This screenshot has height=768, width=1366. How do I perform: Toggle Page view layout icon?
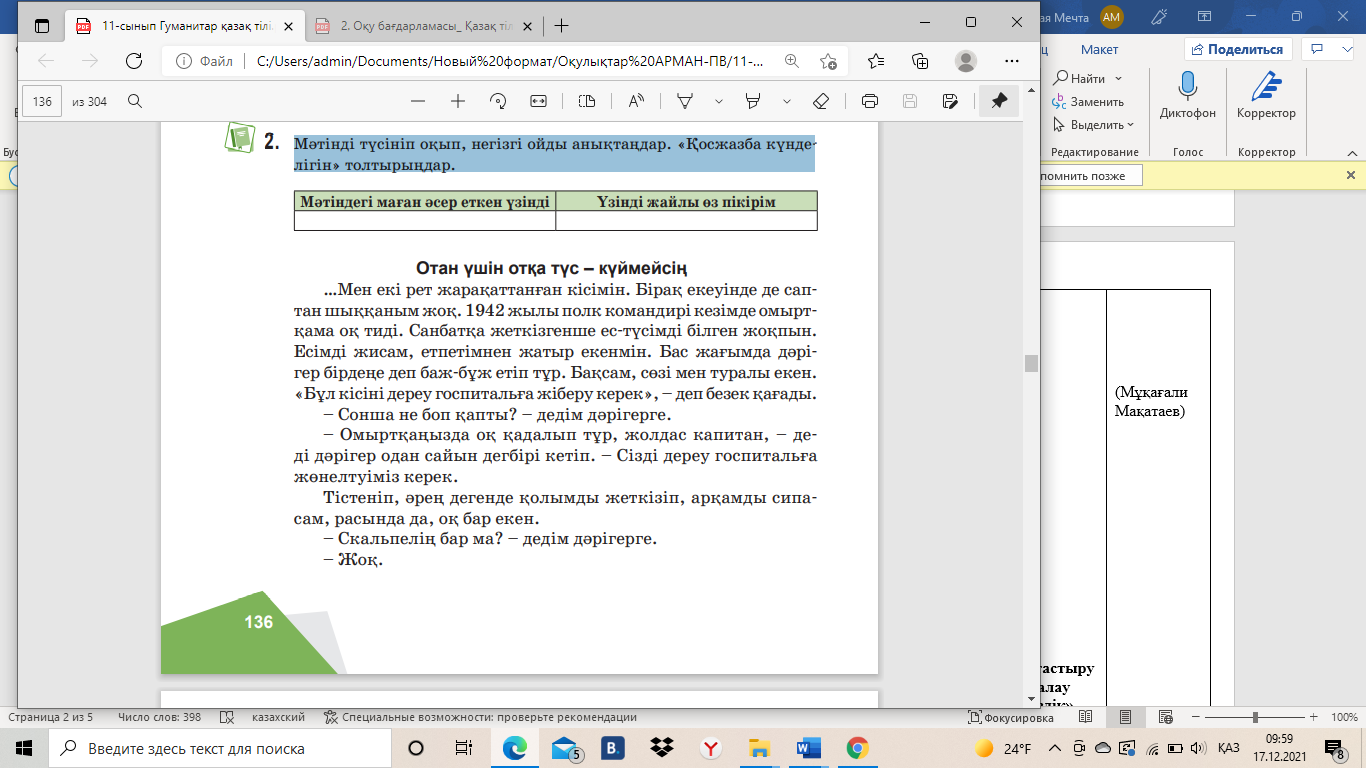587,101
